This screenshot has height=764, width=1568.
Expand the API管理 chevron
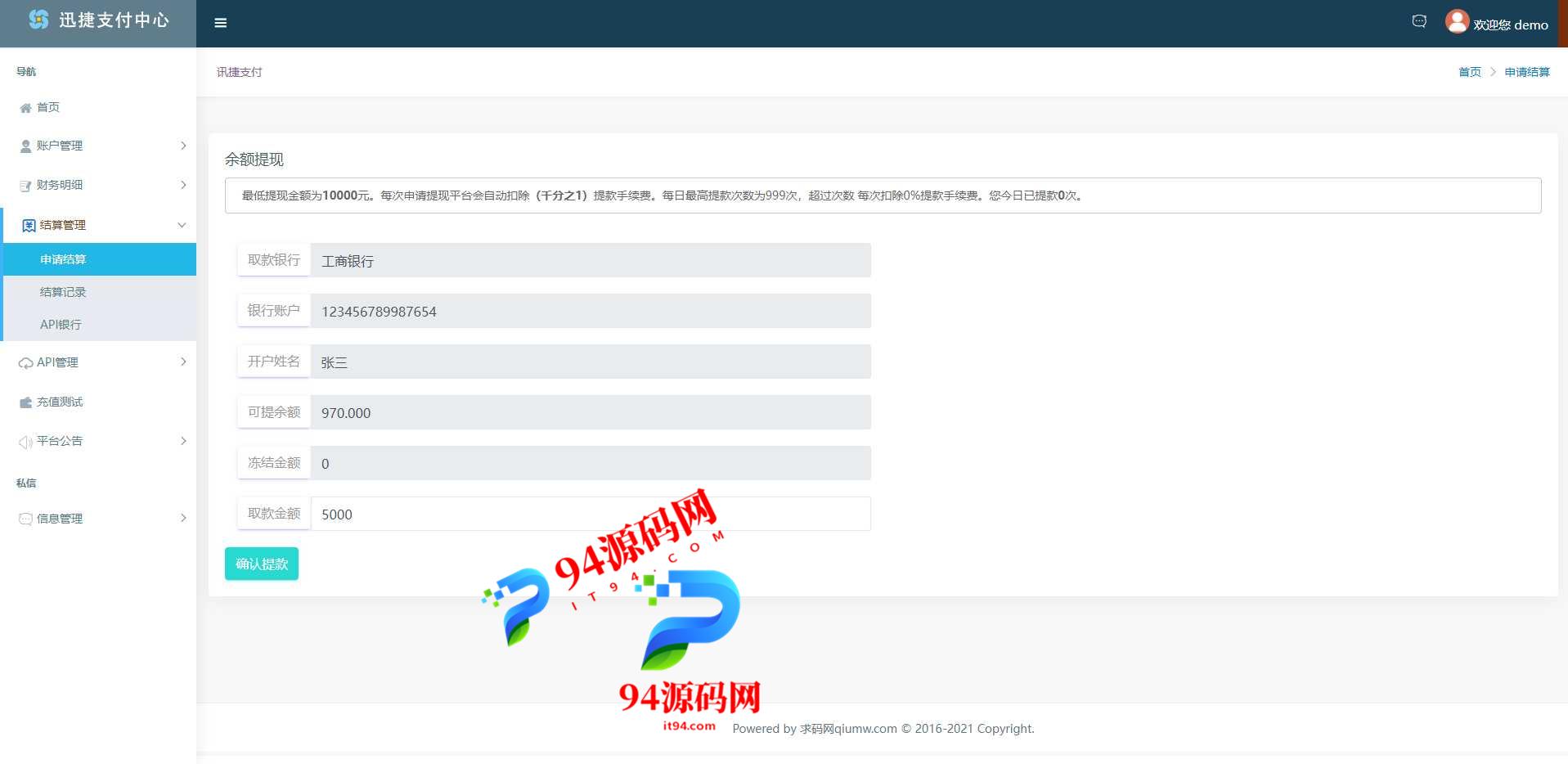coord(183,362)
